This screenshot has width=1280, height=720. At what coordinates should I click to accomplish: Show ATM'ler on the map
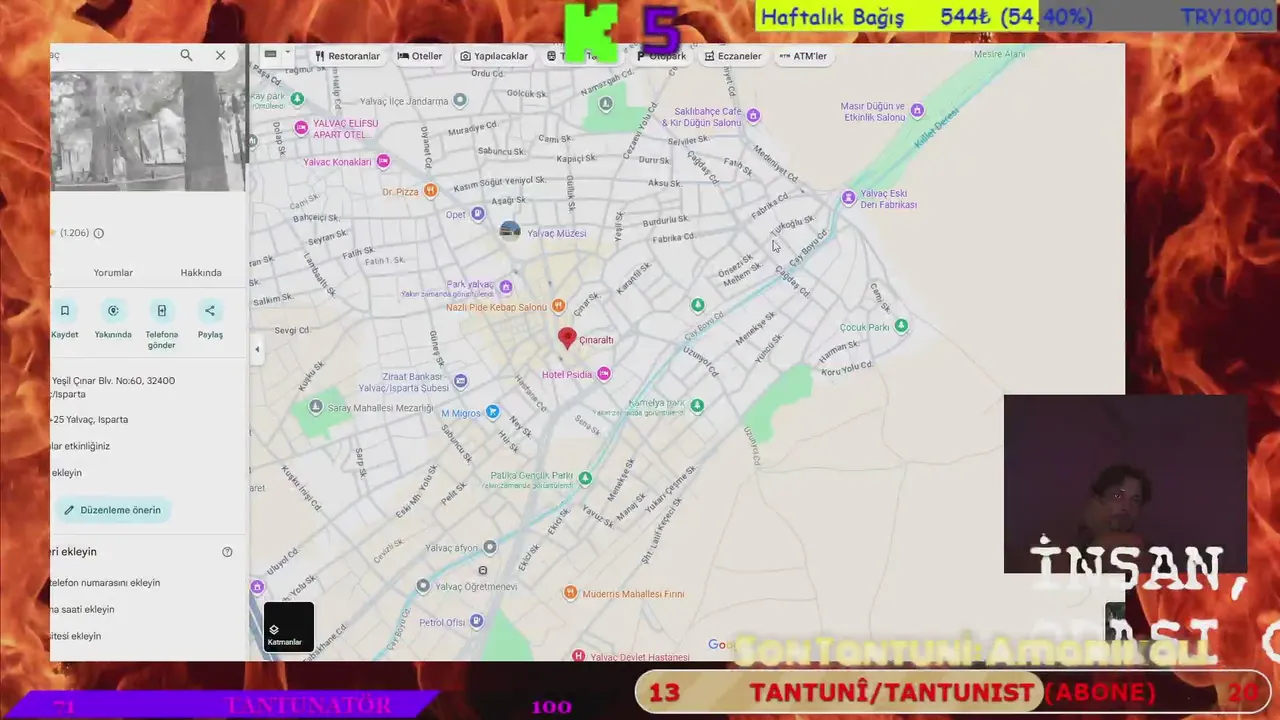803,56
